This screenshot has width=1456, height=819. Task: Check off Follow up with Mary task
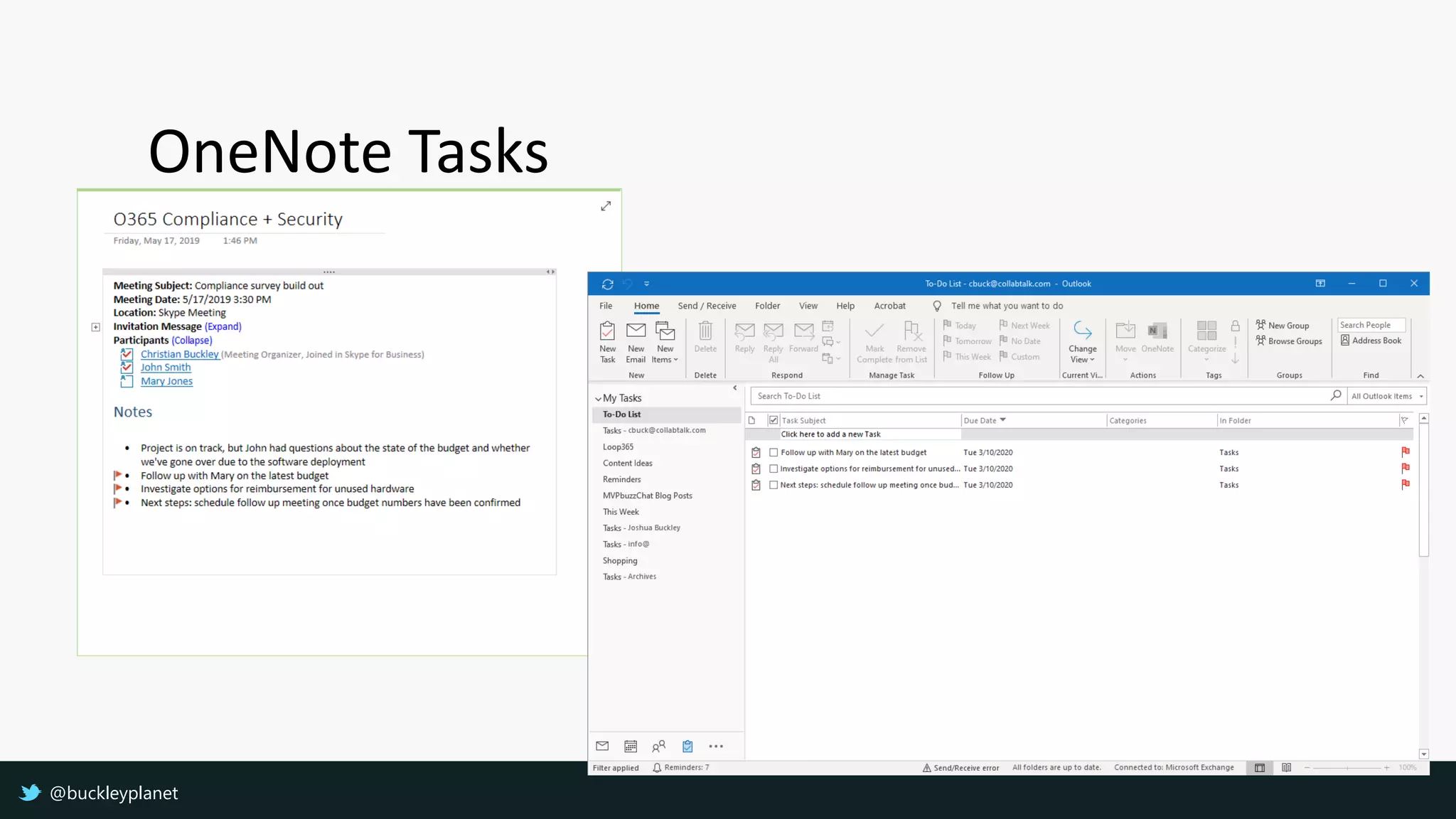pyautogui.click(x=773, y=452)
